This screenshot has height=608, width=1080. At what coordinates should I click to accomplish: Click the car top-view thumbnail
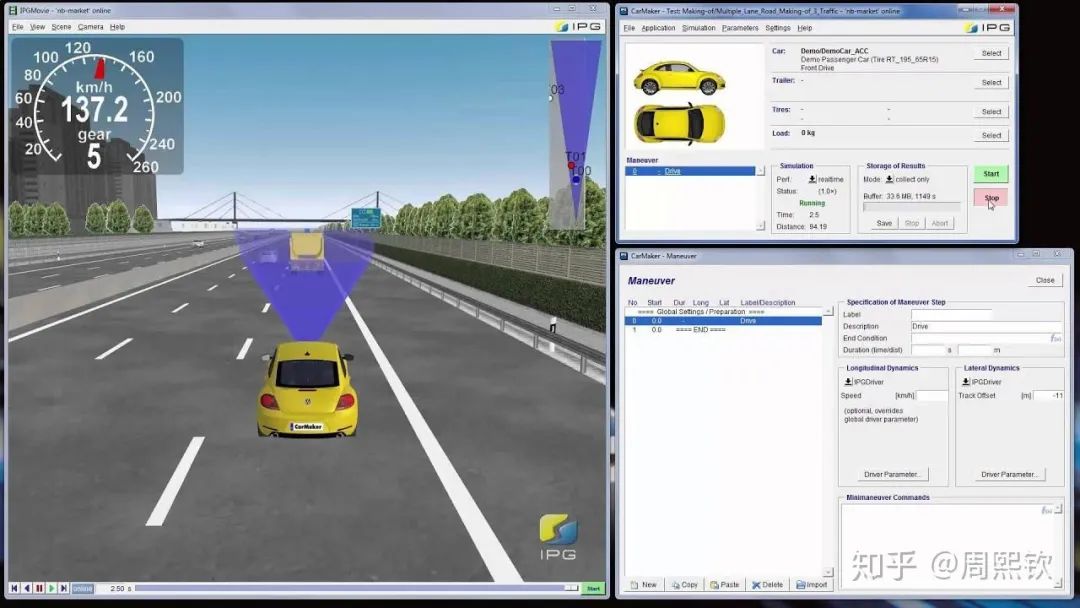click(679, 124)
